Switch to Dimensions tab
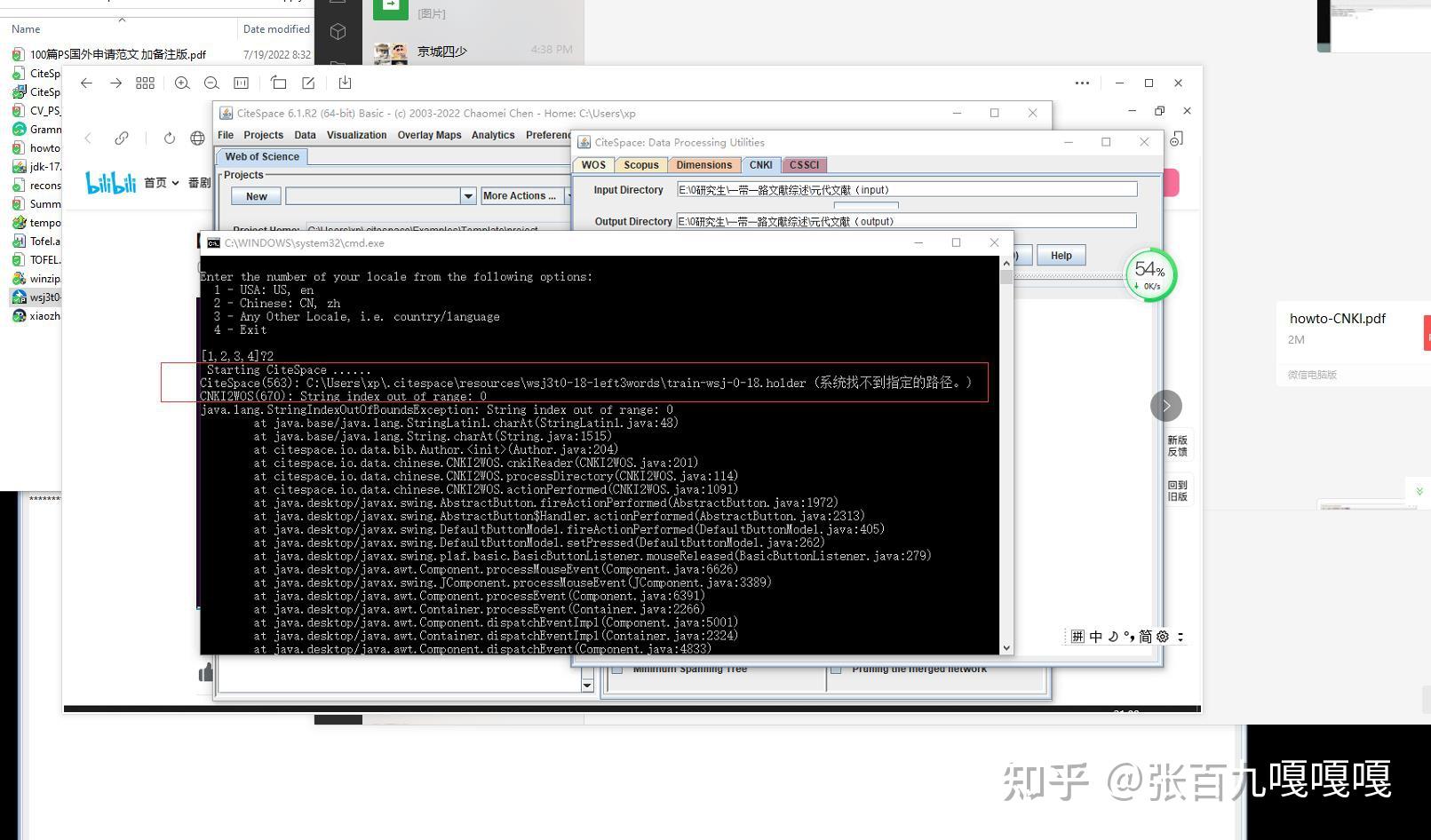 click(704, 165)
